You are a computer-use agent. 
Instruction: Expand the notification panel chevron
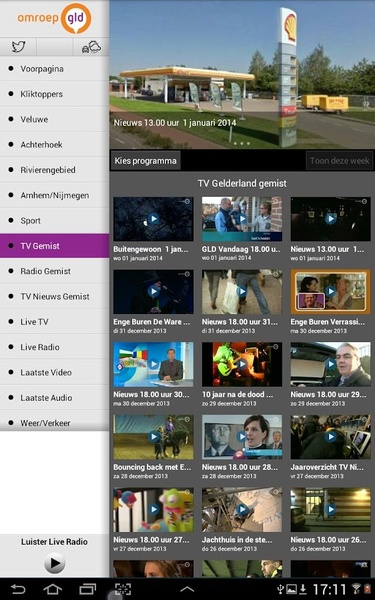187,590
